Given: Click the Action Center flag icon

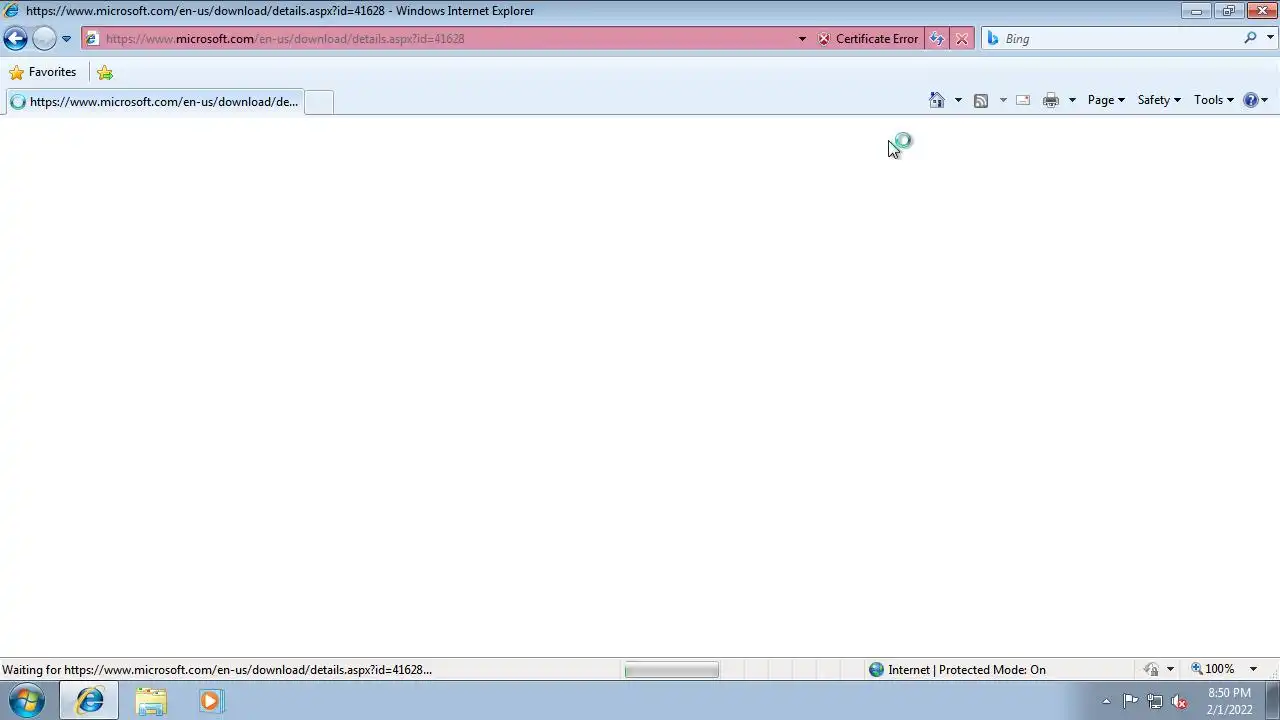Looking at the screenshot, I should pos(1130,701).
